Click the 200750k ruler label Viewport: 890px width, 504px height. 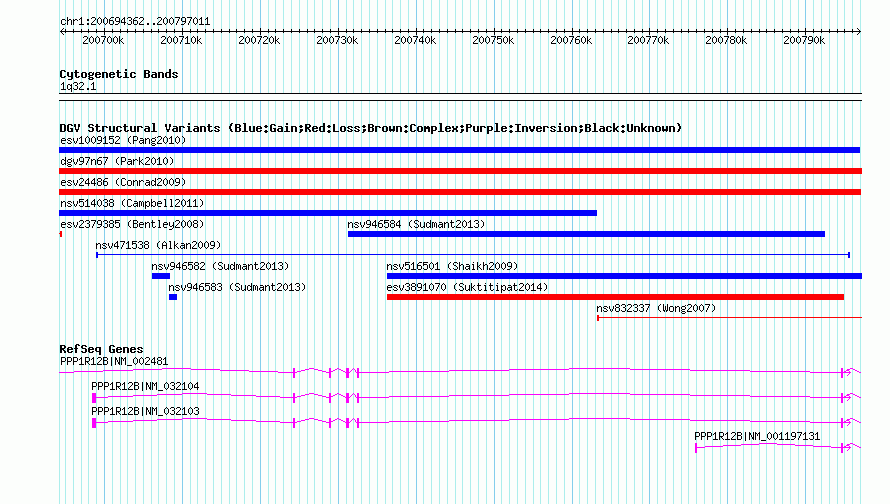point(493,40)
